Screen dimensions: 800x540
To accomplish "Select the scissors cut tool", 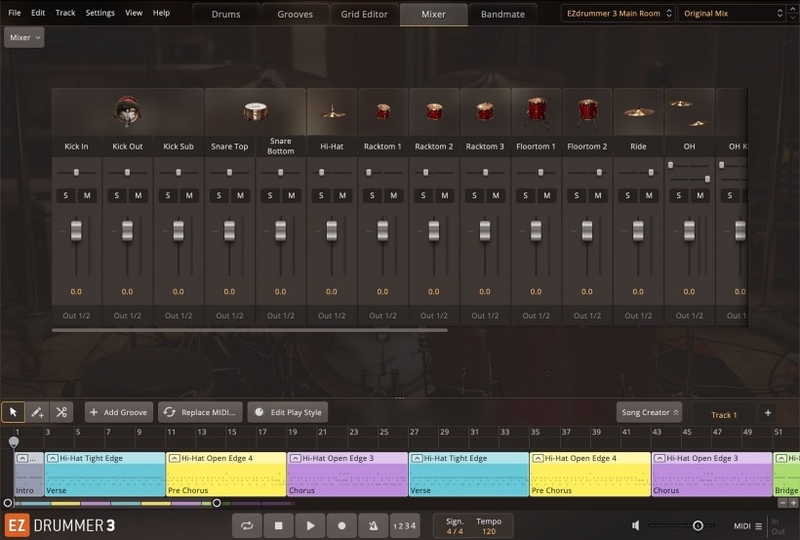I will 62,412.
